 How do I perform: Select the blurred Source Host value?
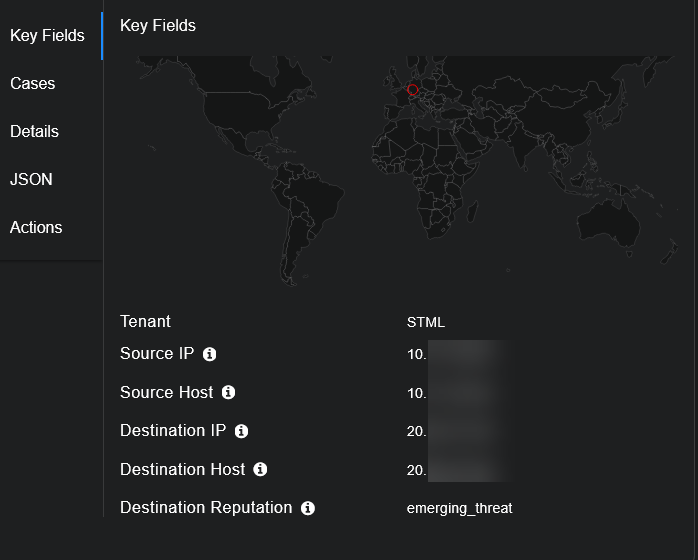tap(460, 393)
